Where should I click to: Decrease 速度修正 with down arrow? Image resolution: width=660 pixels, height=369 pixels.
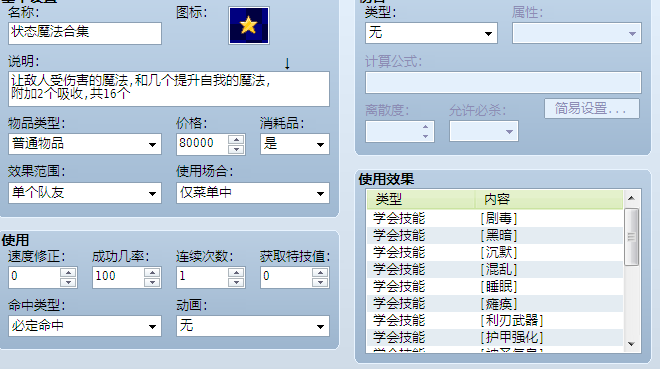click(68, 282)
